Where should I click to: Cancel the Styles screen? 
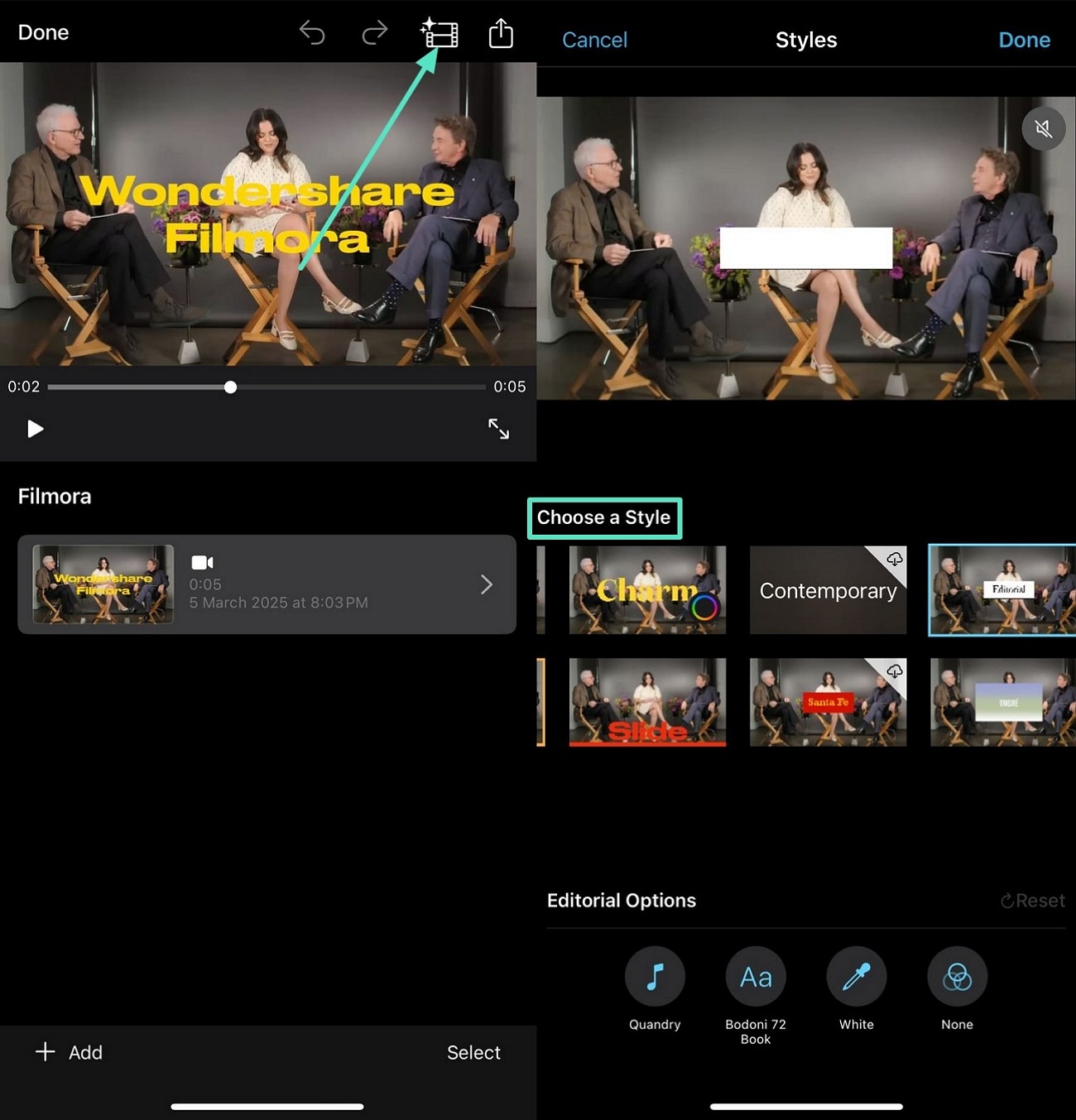(594, 40)
